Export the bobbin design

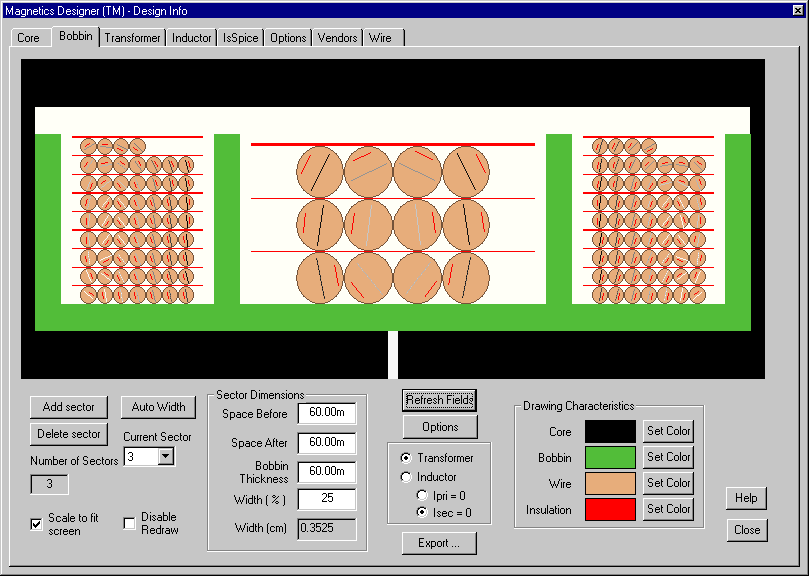click(438, 544)
